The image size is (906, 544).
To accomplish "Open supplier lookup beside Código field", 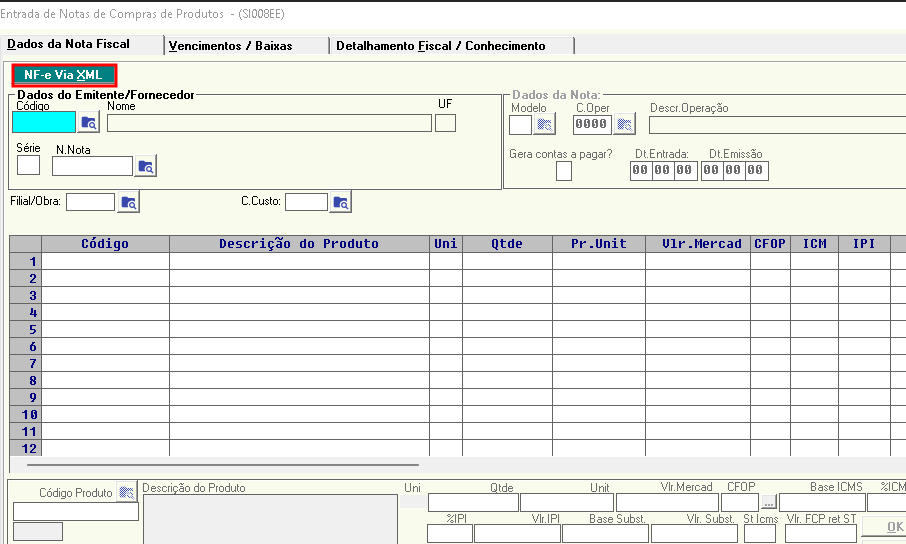I will [88, 123].
